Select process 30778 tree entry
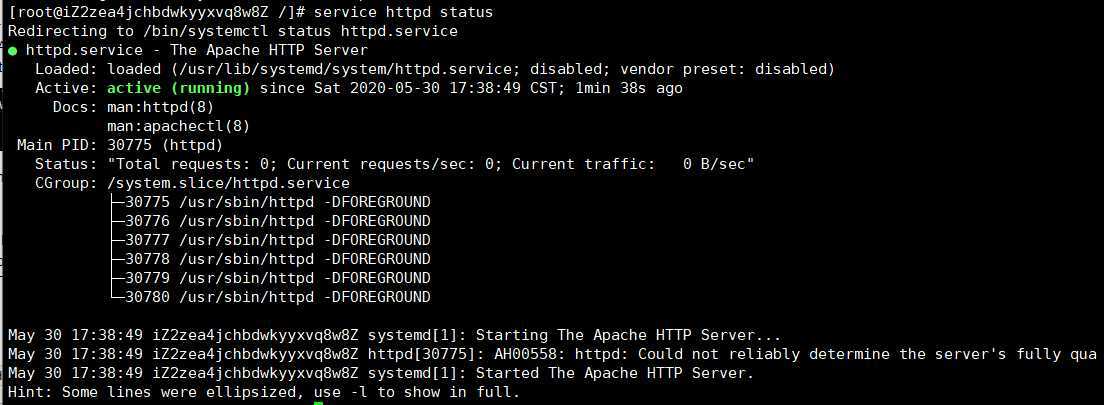The image size is (1104, 405). coord(271,259)
